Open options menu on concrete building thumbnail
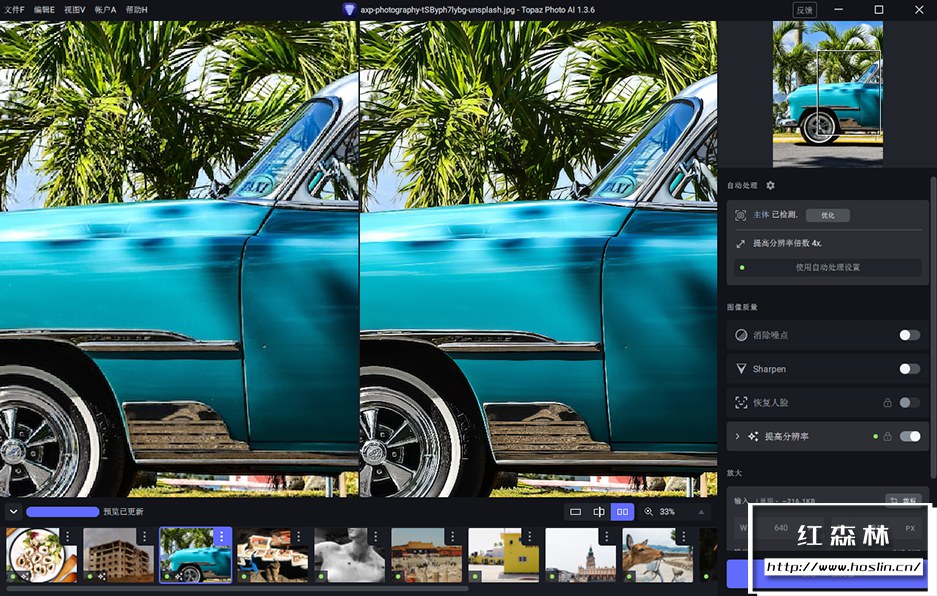Viewport: 937px width, 596px height. (x=144, y=536)
